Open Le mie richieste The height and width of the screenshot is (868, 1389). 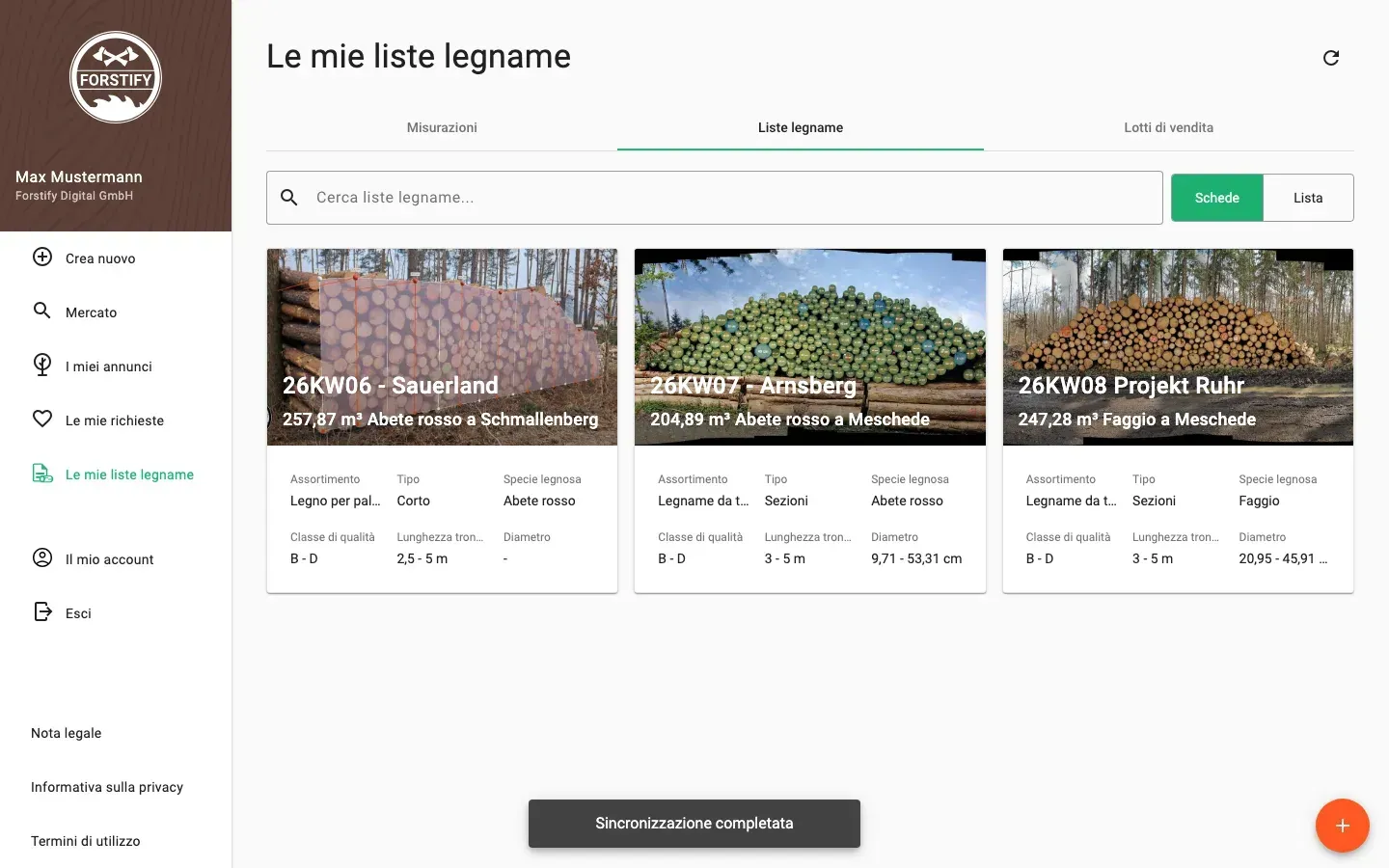(116, 420)
